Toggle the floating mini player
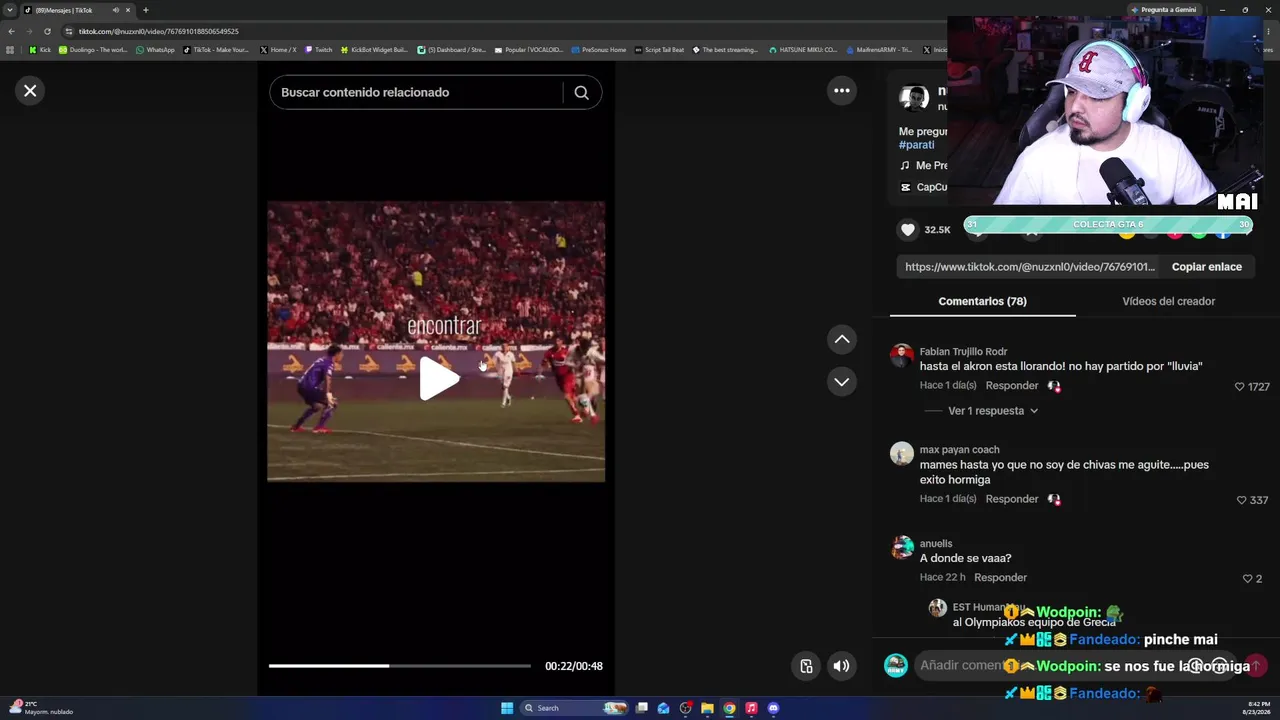 [x=806, y=666]
